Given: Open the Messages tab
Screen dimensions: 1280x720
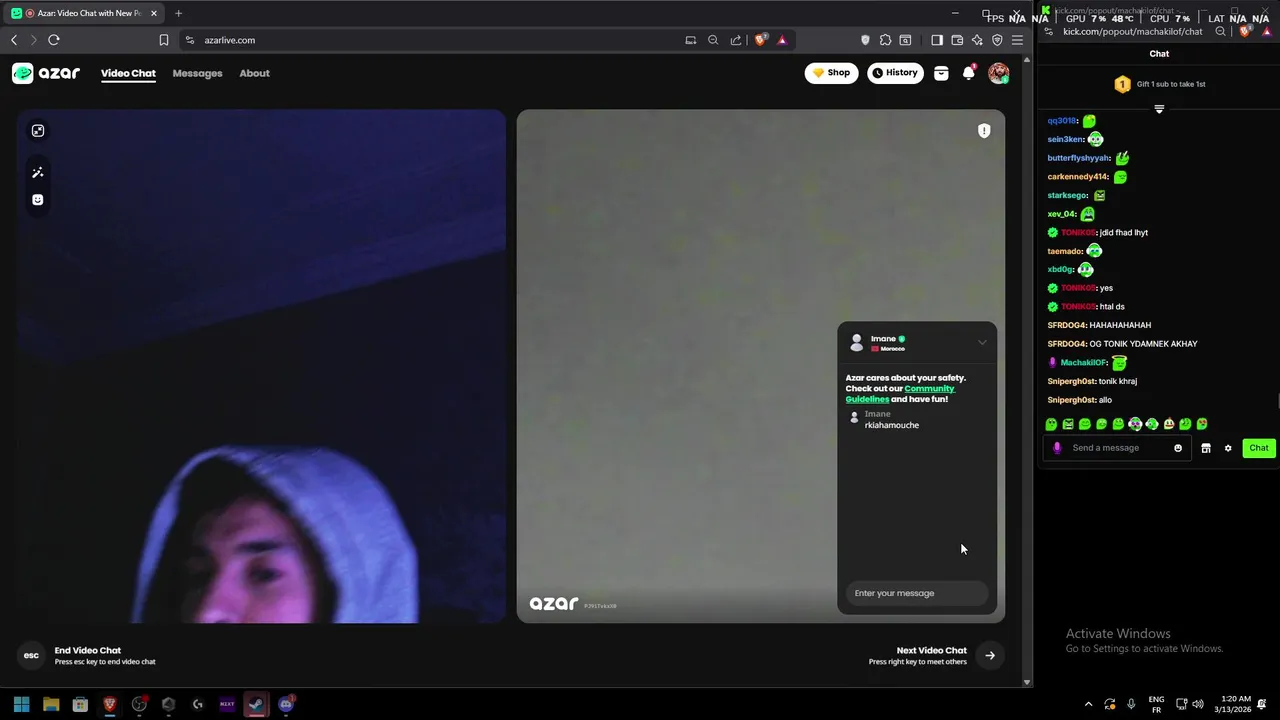Looking at the screenshot, I should (197, 73).
